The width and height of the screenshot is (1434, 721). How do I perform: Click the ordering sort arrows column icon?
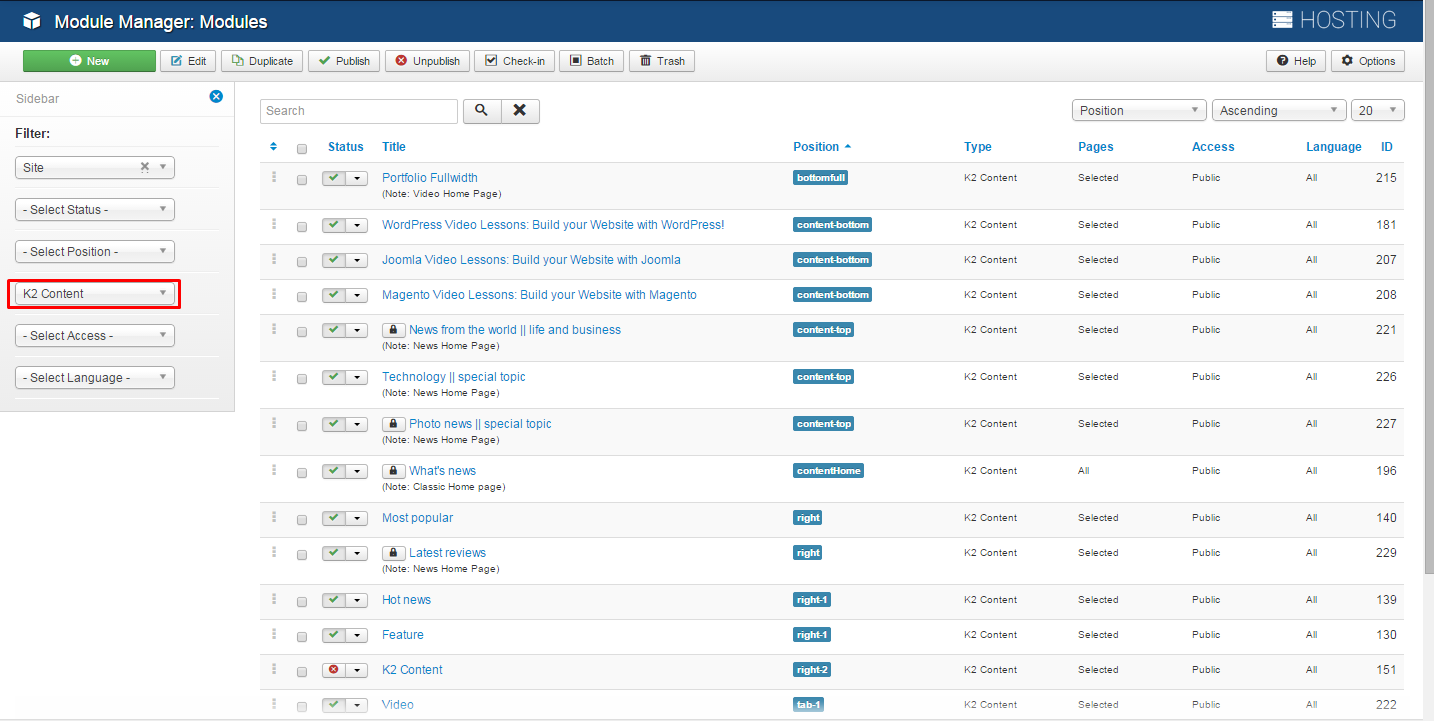point(274,147)
